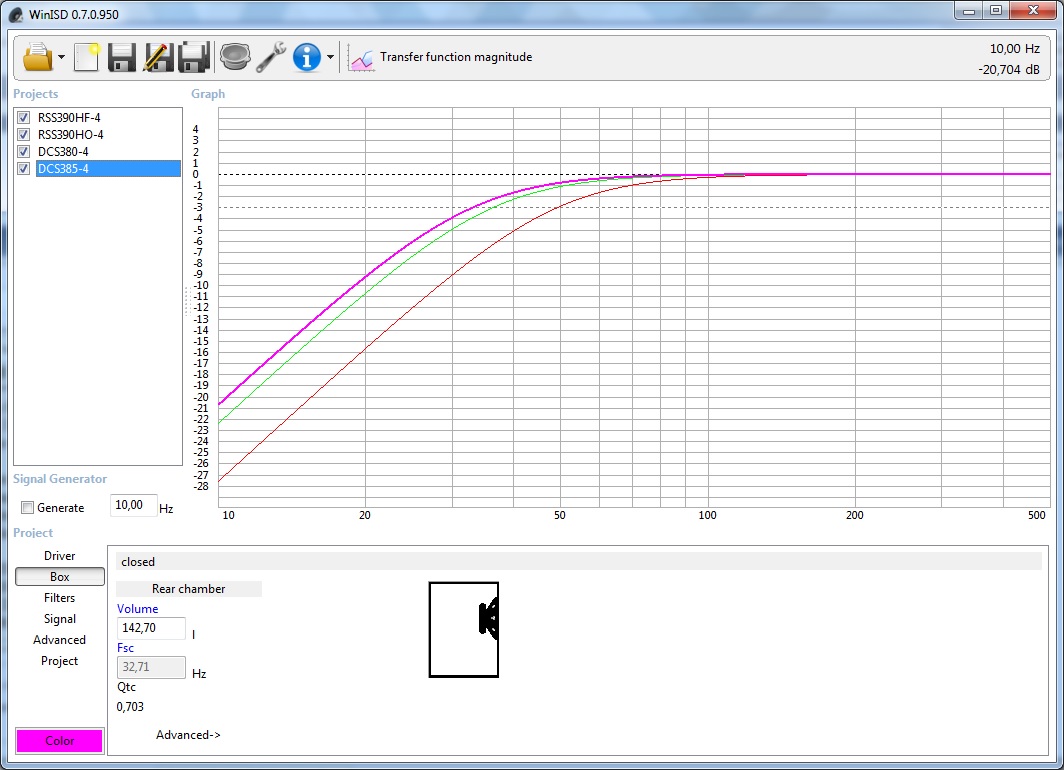Select Transfer function magnitude graph label
Image resolution: width=1064 pixels, height=770 pixels.
(456, 57)
